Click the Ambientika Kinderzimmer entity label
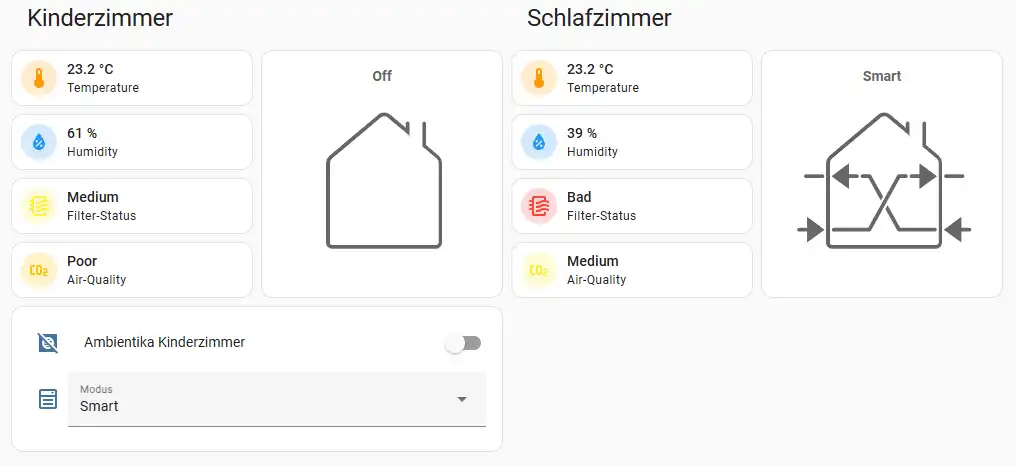 pyautogui.click(x=165, y=342)
